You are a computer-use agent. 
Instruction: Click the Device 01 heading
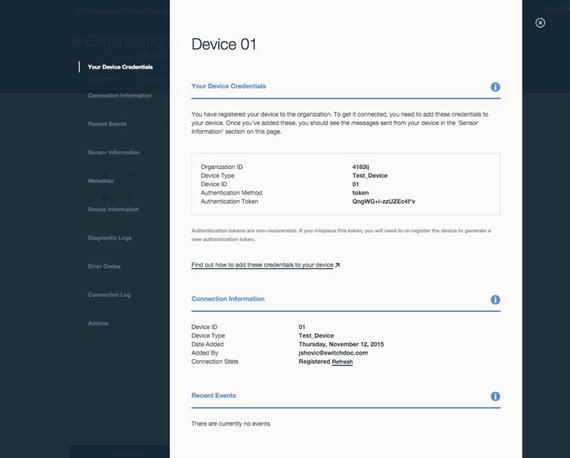tap(224, 44)
